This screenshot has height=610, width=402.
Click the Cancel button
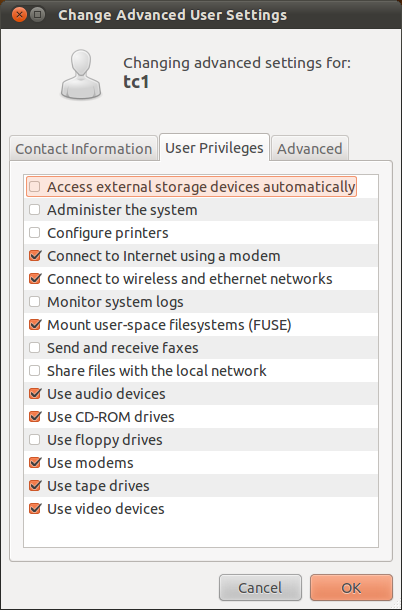260,587
